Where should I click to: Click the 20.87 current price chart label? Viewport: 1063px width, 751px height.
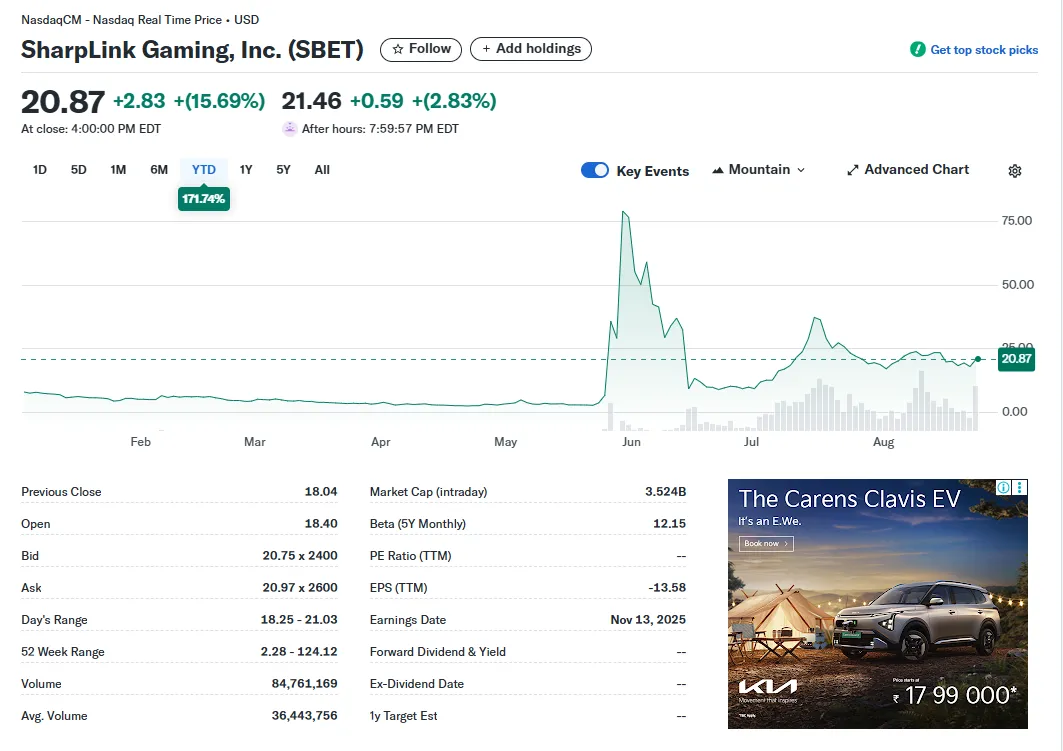click(x=1016, y=359)
